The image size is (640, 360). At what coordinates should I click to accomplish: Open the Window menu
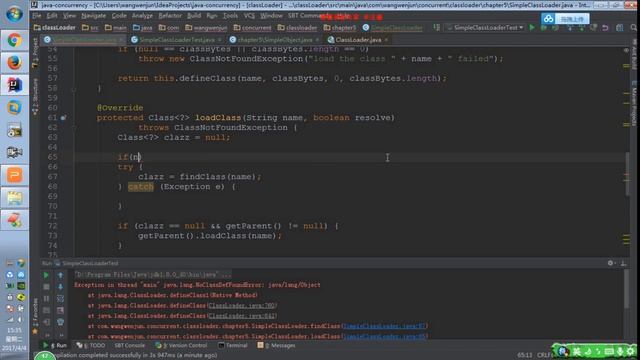271,16
